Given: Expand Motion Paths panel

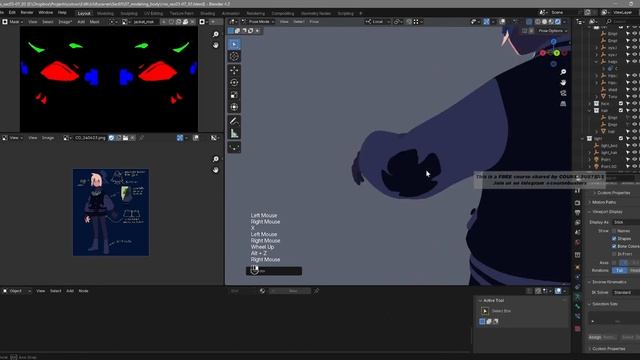Looking at the screenshot, I should (x=604, y=202).
